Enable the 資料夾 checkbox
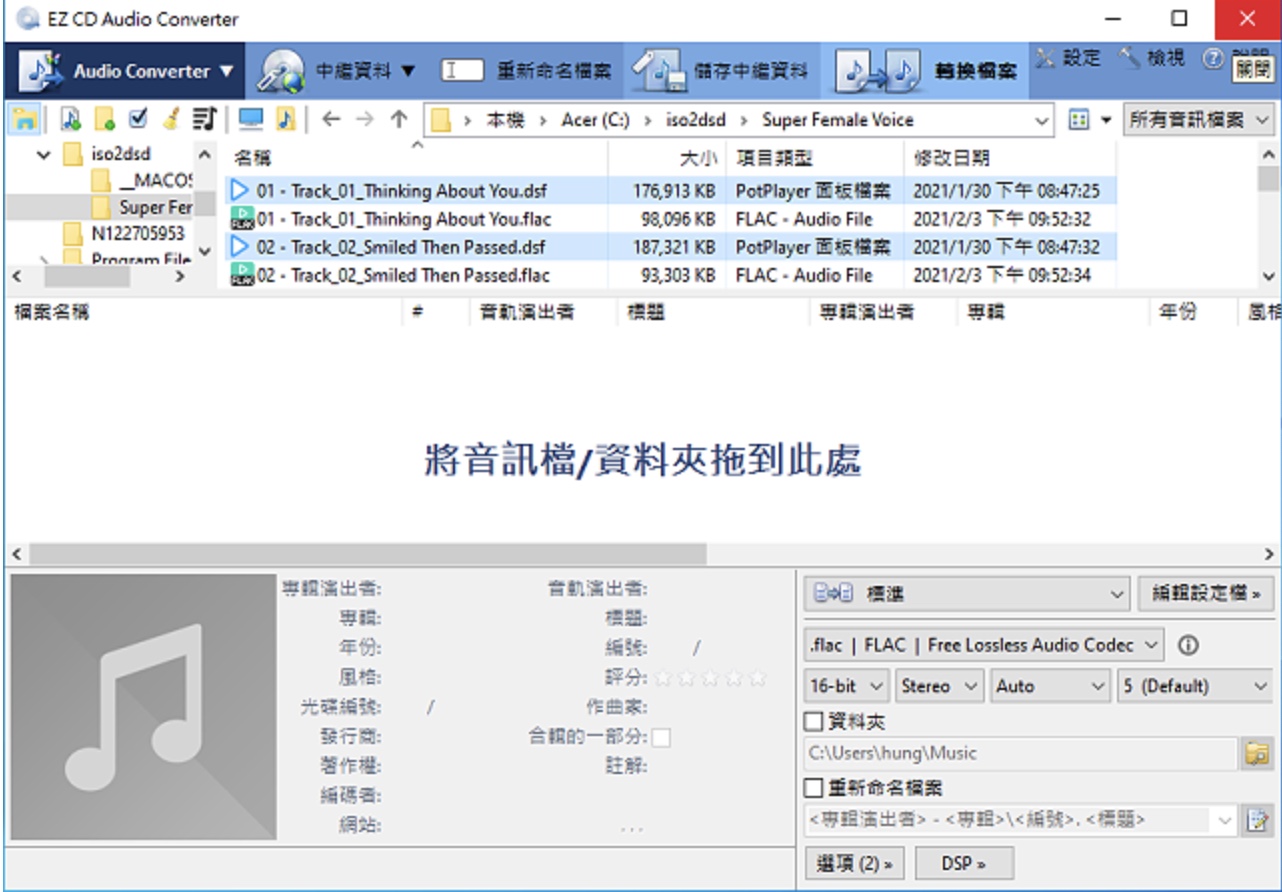The width and height of the screenshot is (1282, 892). 813,721
